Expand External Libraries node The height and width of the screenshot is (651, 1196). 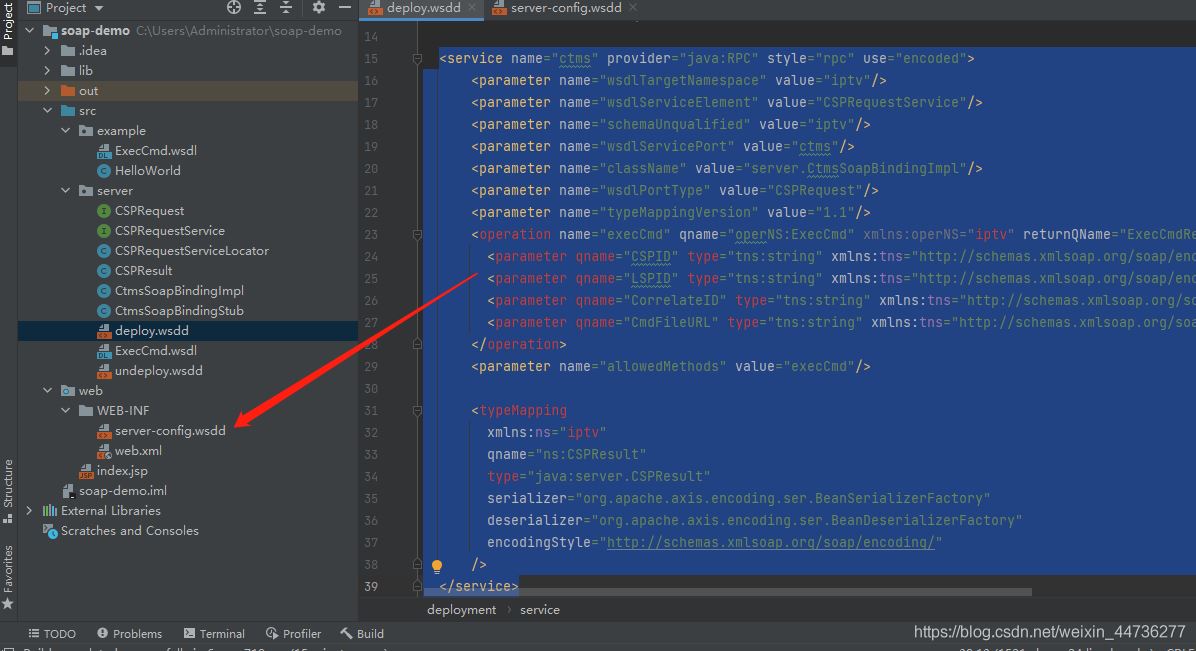29,511
